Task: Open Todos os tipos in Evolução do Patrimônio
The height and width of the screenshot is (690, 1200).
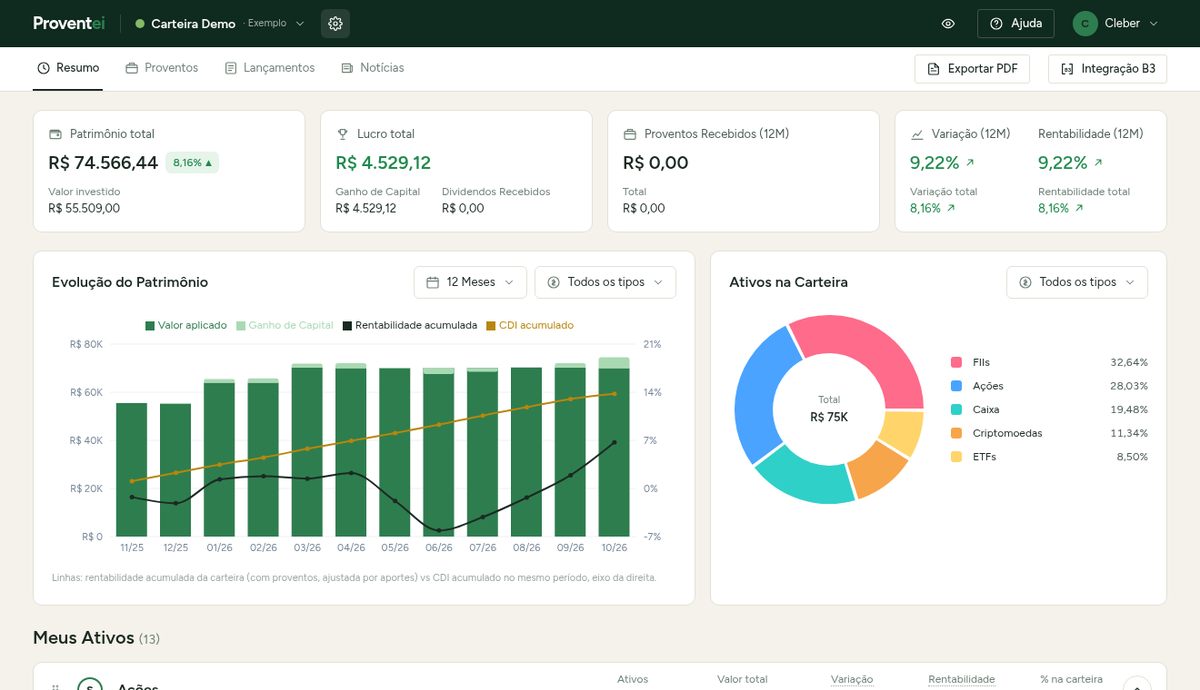Action: tap(605, 282)
